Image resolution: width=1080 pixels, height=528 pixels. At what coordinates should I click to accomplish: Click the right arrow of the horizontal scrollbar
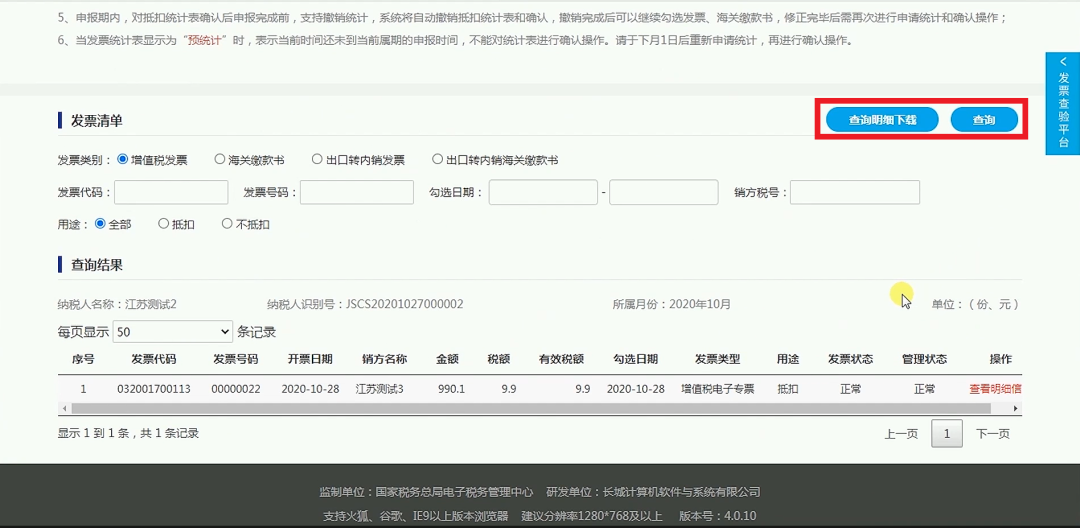point(1015,408)
